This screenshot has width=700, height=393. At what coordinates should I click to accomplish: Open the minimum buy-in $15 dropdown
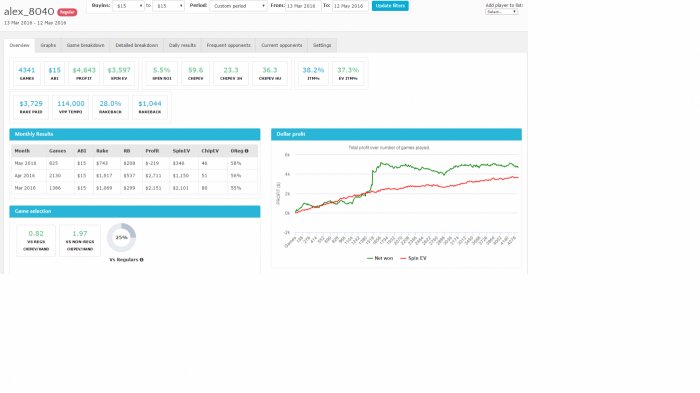[x=129, y=6]
